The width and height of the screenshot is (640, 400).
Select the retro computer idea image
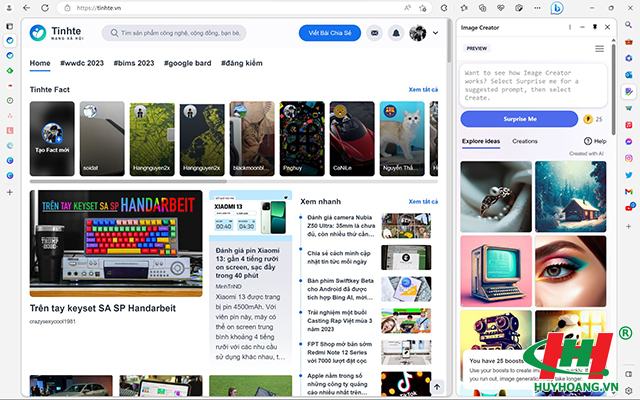coord(496,271)
